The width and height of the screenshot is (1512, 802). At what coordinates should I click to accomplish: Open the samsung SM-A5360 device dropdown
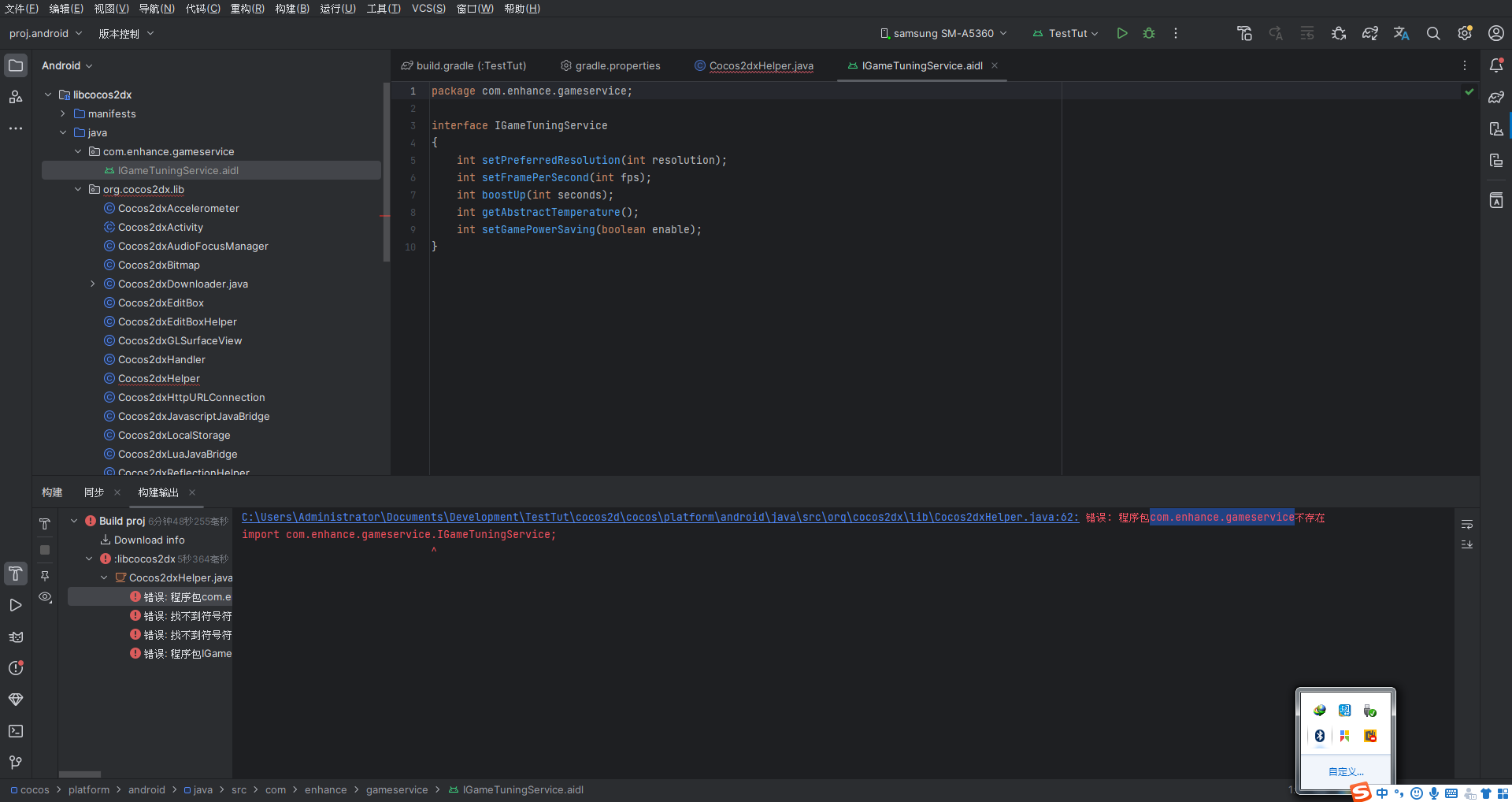point(943,33)
